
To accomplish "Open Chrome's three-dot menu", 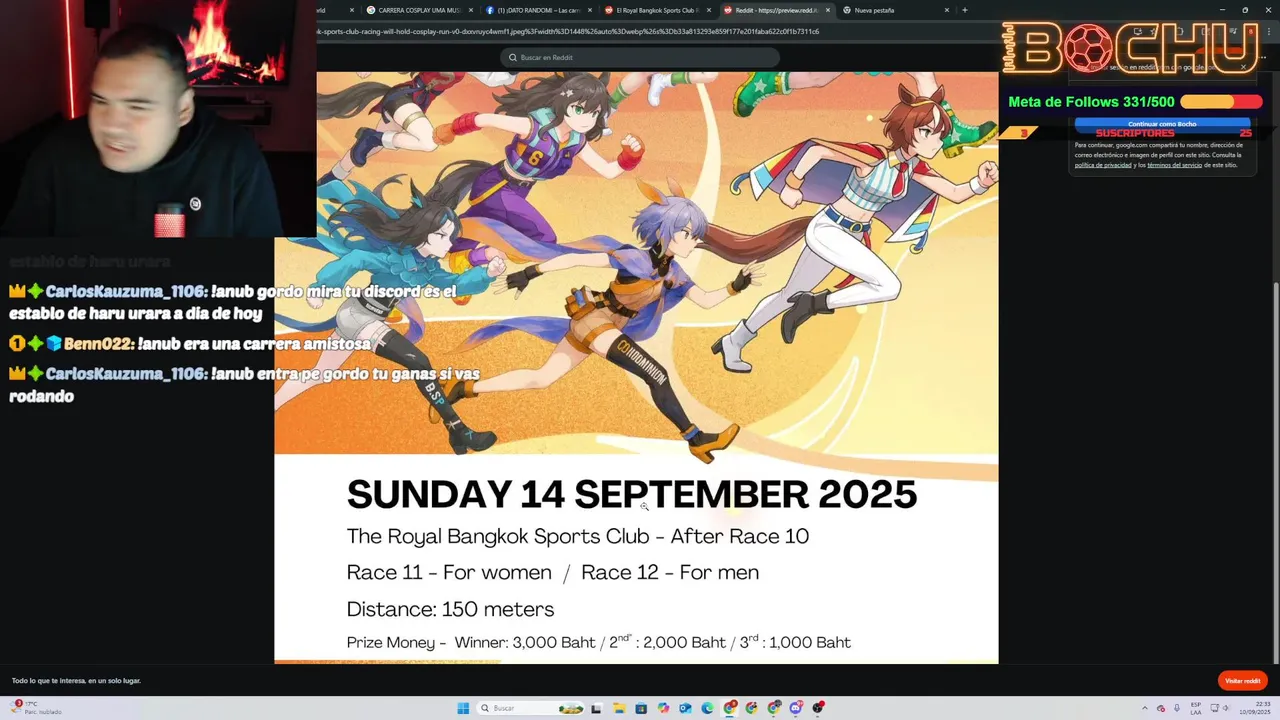I will [x=1269, y=31].
